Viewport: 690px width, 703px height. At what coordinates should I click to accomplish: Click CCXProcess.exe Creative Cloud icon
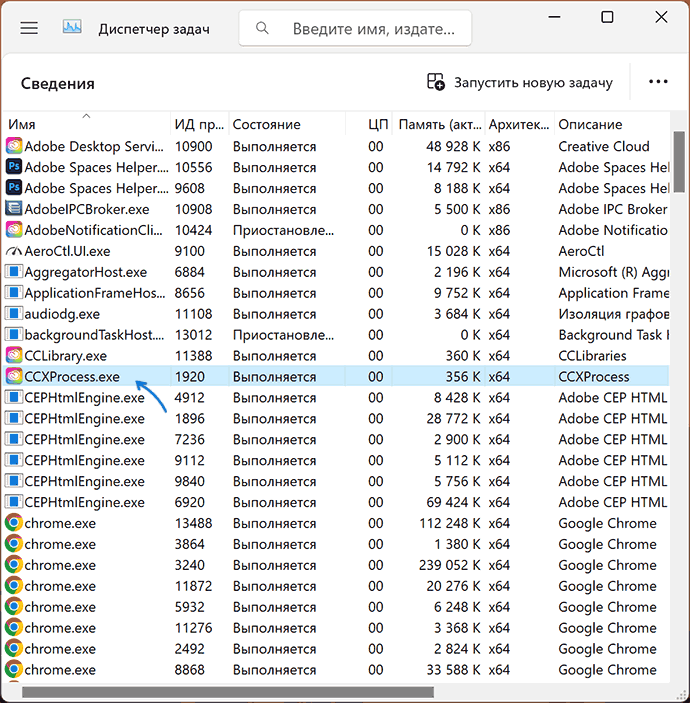[x=14, y=376]
